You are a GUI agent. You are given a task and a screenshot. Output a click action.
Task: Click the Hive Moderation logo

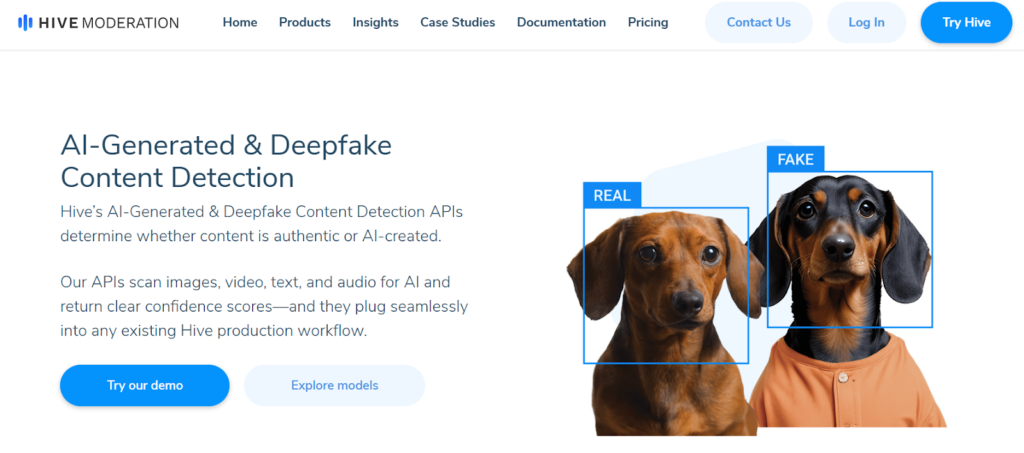99,23
